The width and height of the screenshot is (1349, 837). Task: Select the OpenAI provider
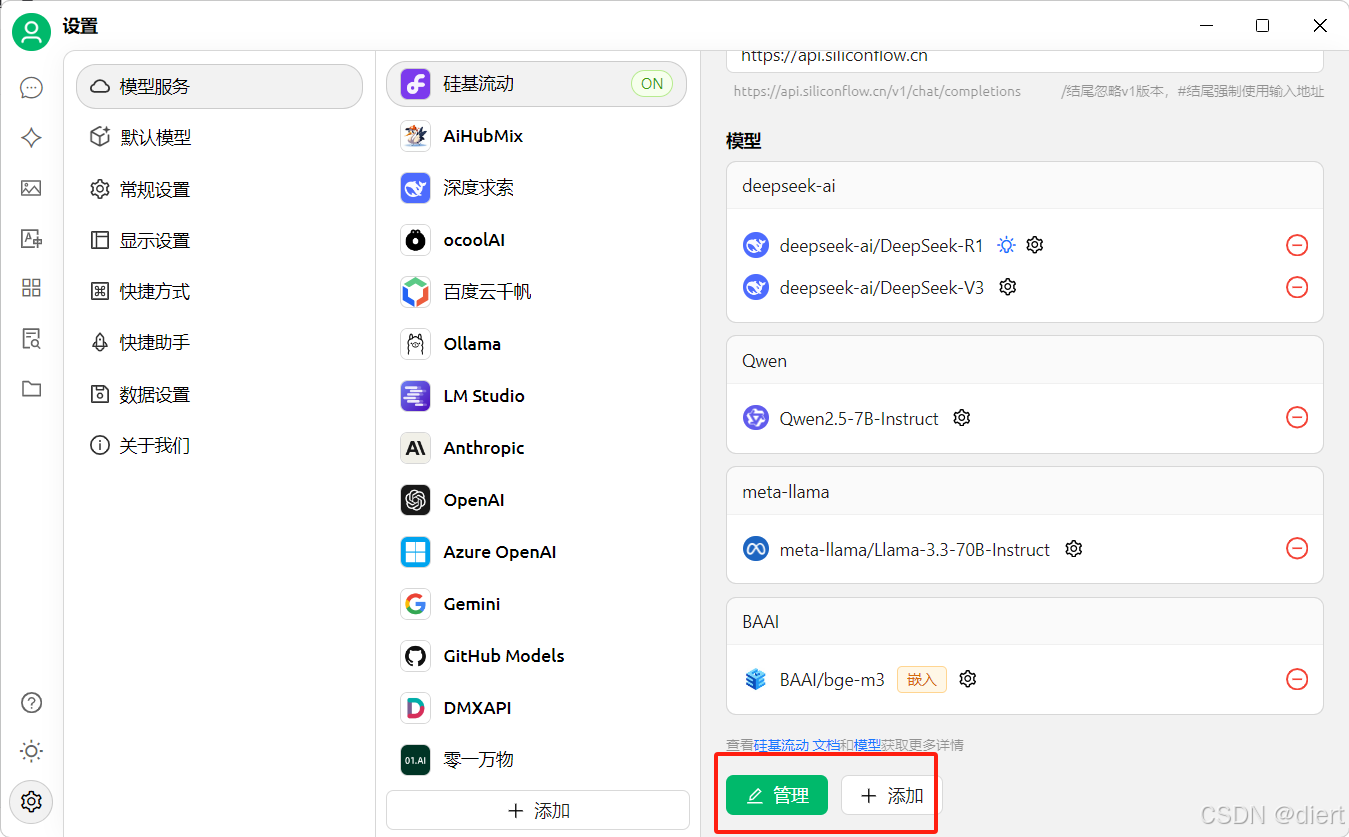tap(537, 500)
